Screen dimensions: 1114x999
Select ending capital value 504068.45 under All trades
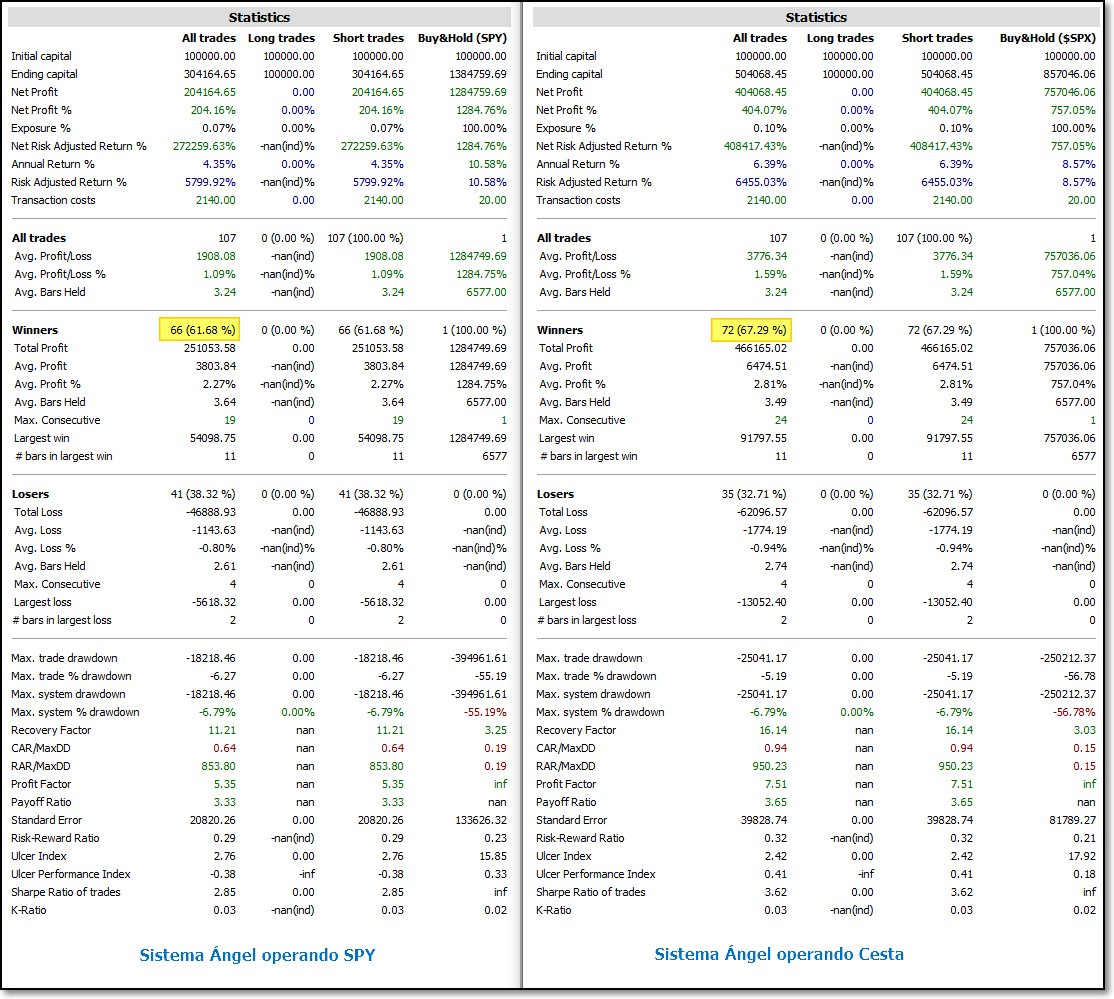[x=760, y=74]
